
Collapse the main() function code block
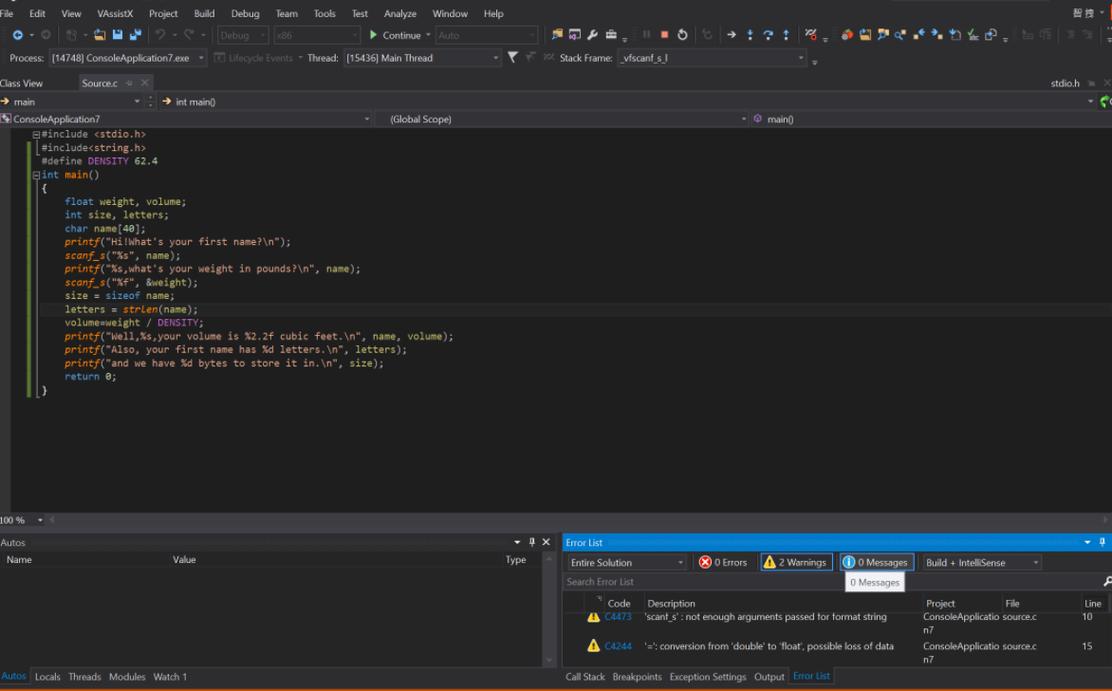click(x=37, y=175)
